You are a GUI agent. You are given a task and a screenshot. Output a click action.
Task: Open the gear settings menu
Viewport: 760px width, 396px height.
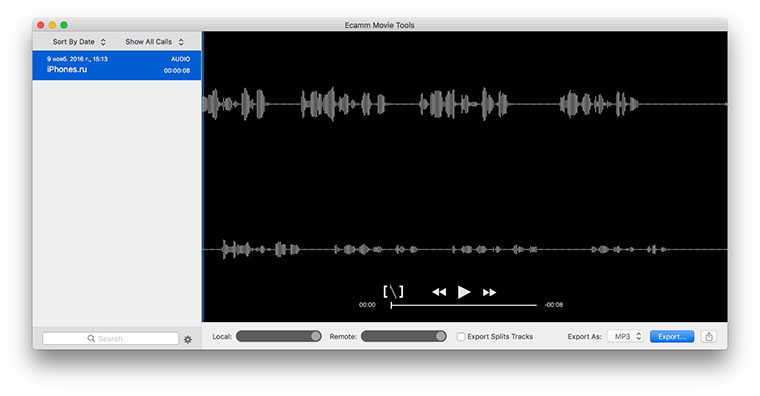coord(188,339)
